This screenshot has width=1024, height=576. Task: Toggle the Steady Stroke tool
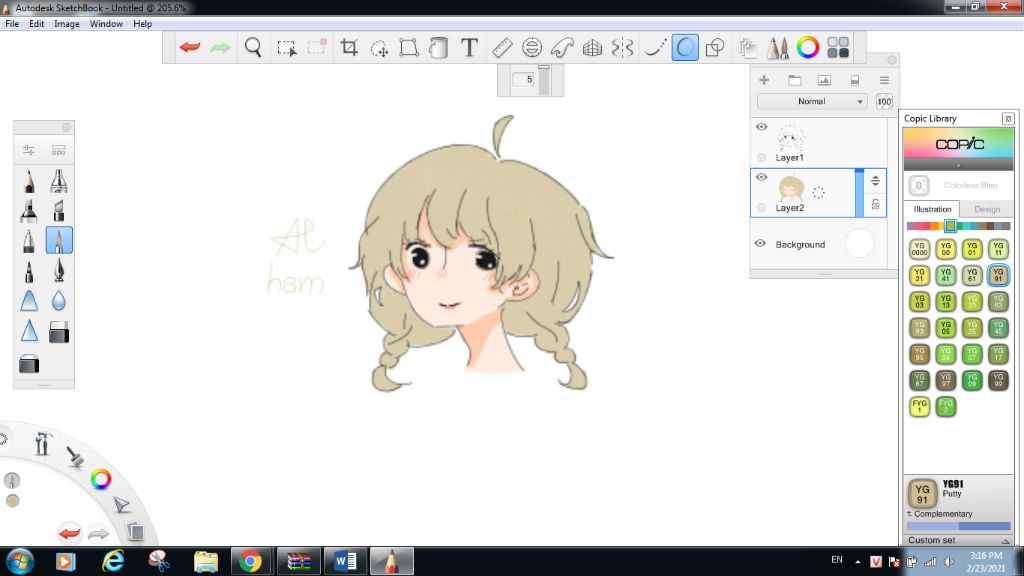point(654,48)
